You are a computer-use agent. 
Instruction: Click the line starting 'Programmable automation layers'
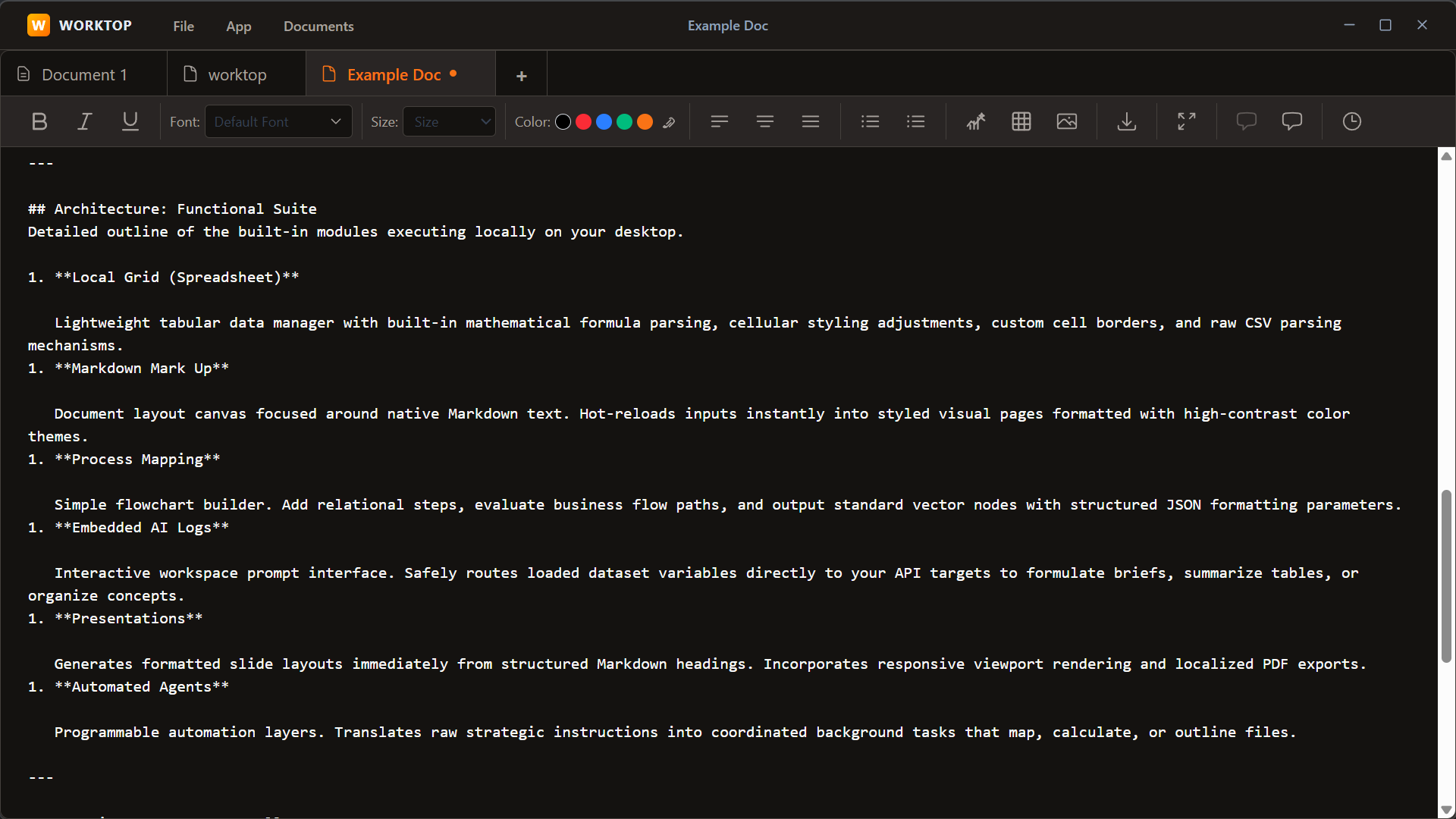675,732
